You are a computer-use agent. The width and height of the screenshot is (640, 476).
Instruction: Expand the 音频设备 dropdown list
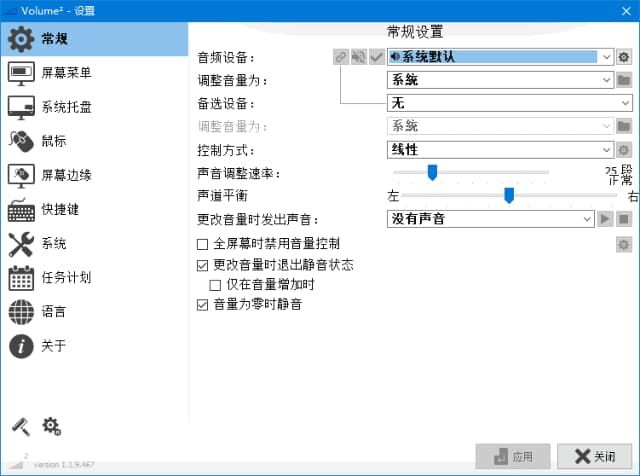(606, 57)
